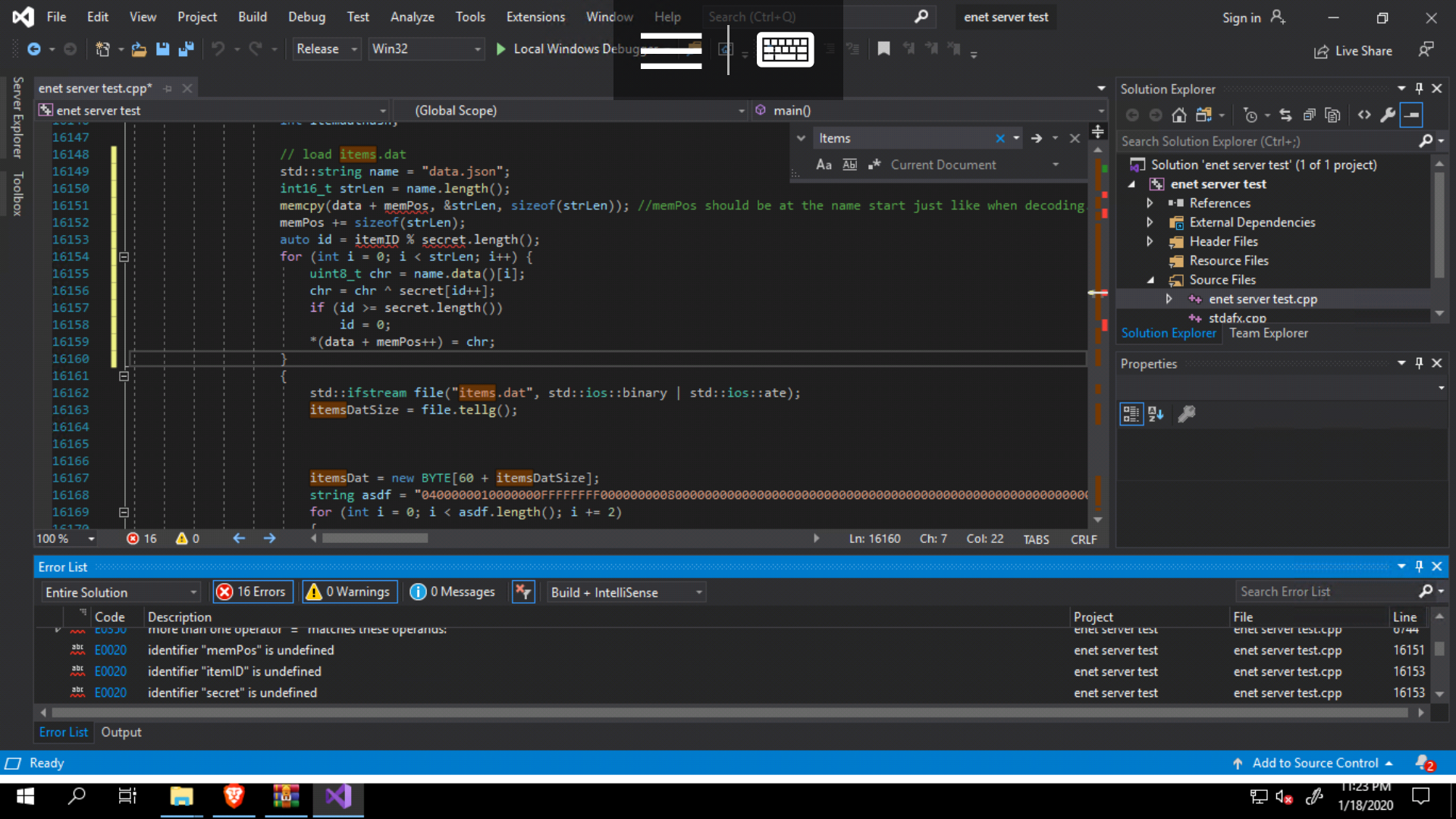
Task: Open the Server Explorer side tab
Action: [x=17, y=118]
